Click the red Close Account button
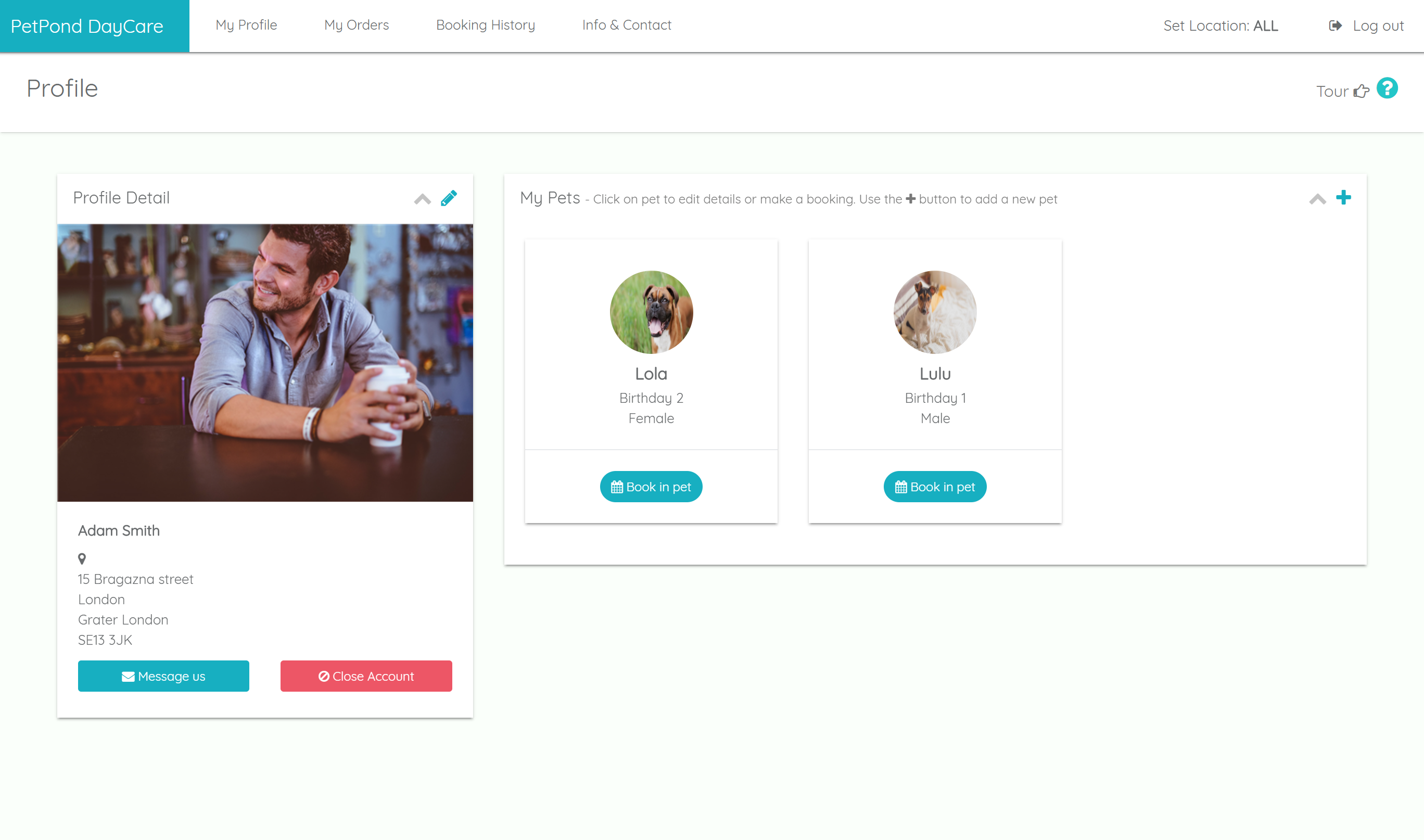The width and height of the screenshot is (1424, 840). coord(365,676)
